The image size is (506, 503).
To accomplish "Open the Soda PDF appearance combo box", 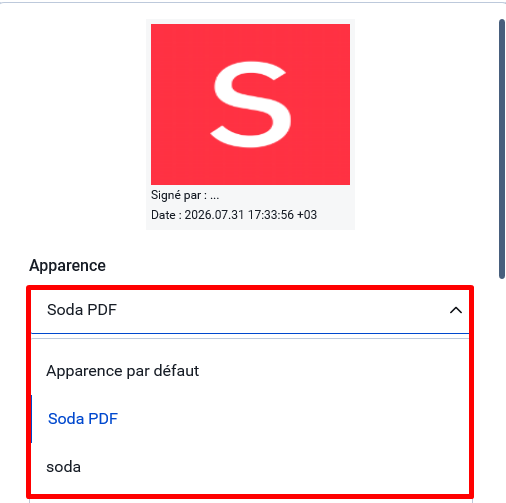I will click(250, 310).
